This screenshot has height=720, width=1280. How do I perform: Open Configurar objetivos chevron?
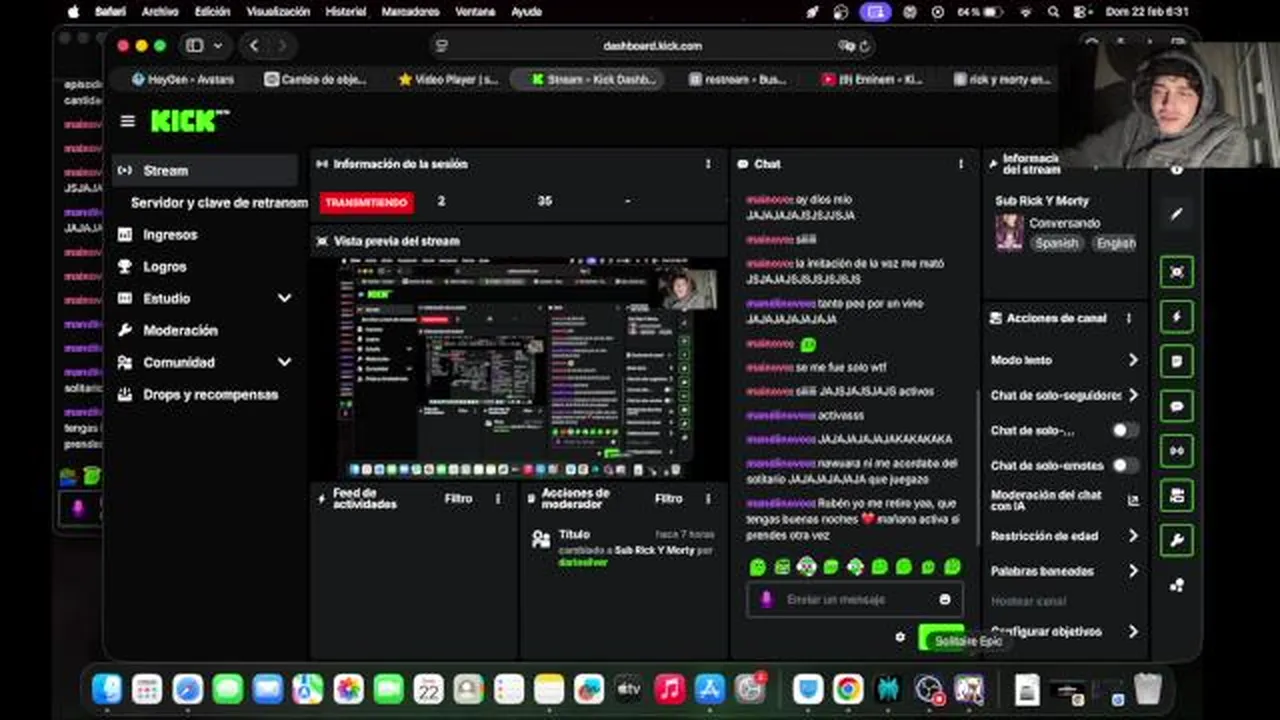[1133, 631]
